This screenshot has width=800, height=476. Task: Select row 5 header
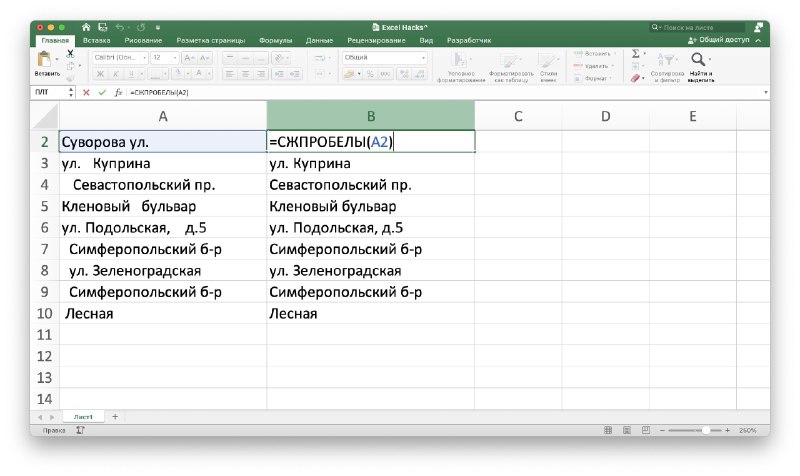(44, 206)
